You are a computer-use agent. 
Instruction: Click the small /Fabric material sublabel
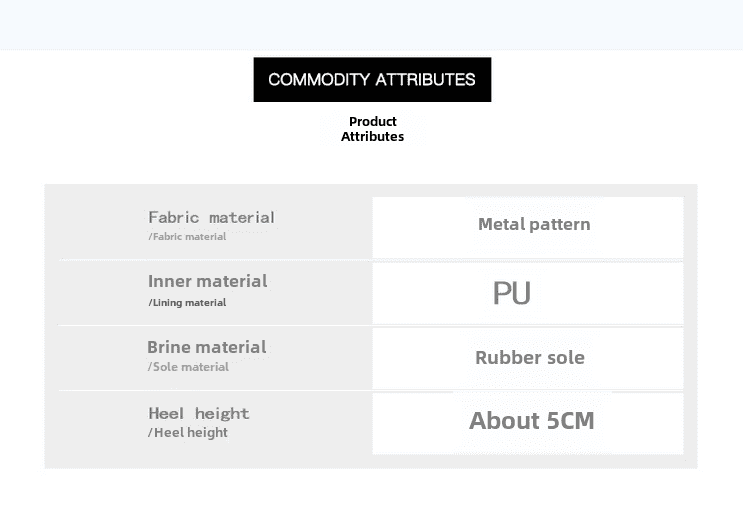[x=187, y=237]
